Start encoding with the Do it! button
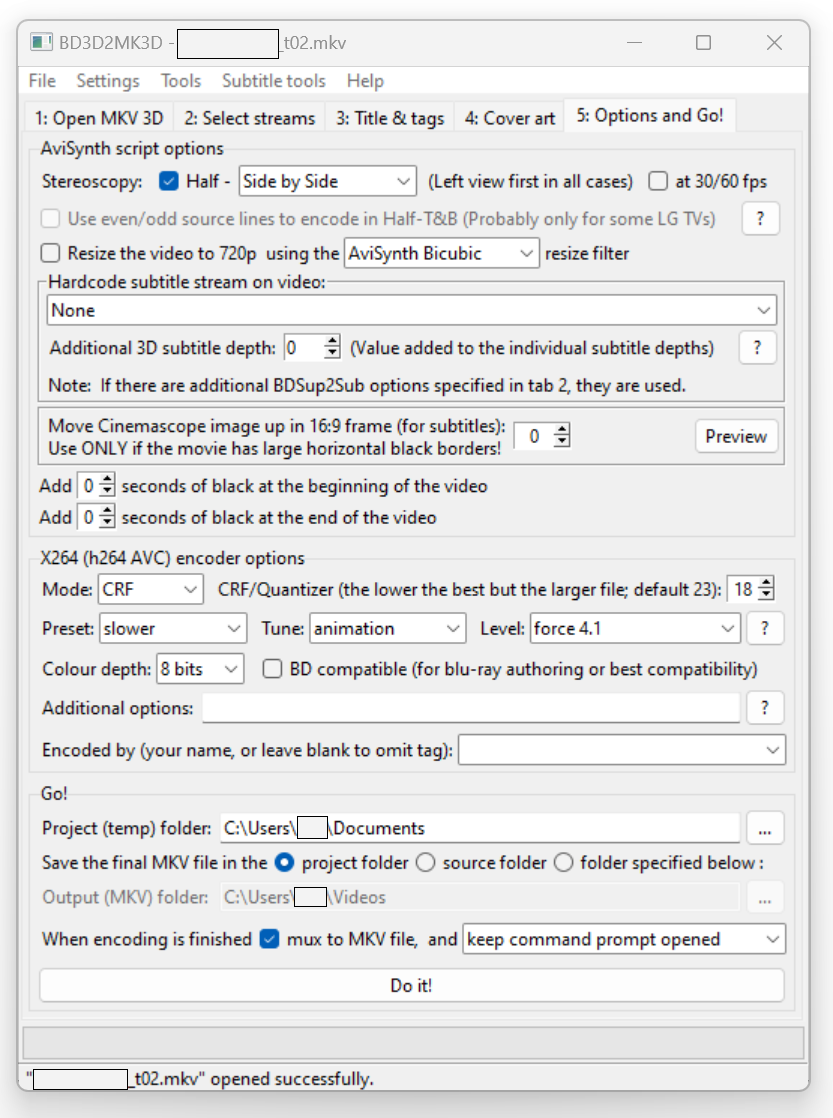The image size is (833, 1118). point(412,985)
